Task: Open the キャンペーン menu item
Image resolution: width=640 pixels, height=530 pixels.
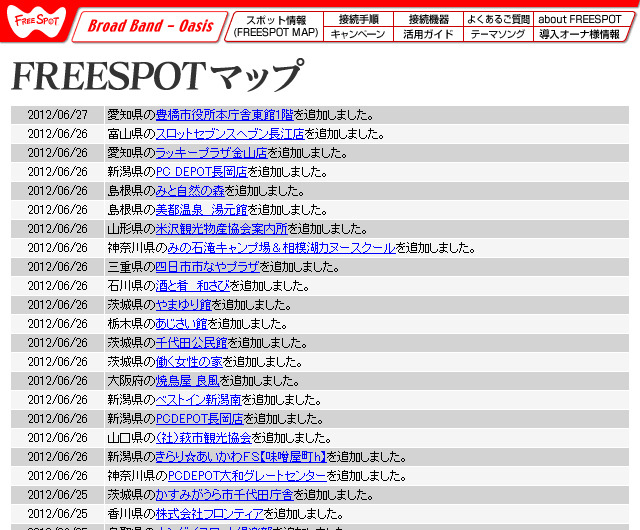Action: 358,34
